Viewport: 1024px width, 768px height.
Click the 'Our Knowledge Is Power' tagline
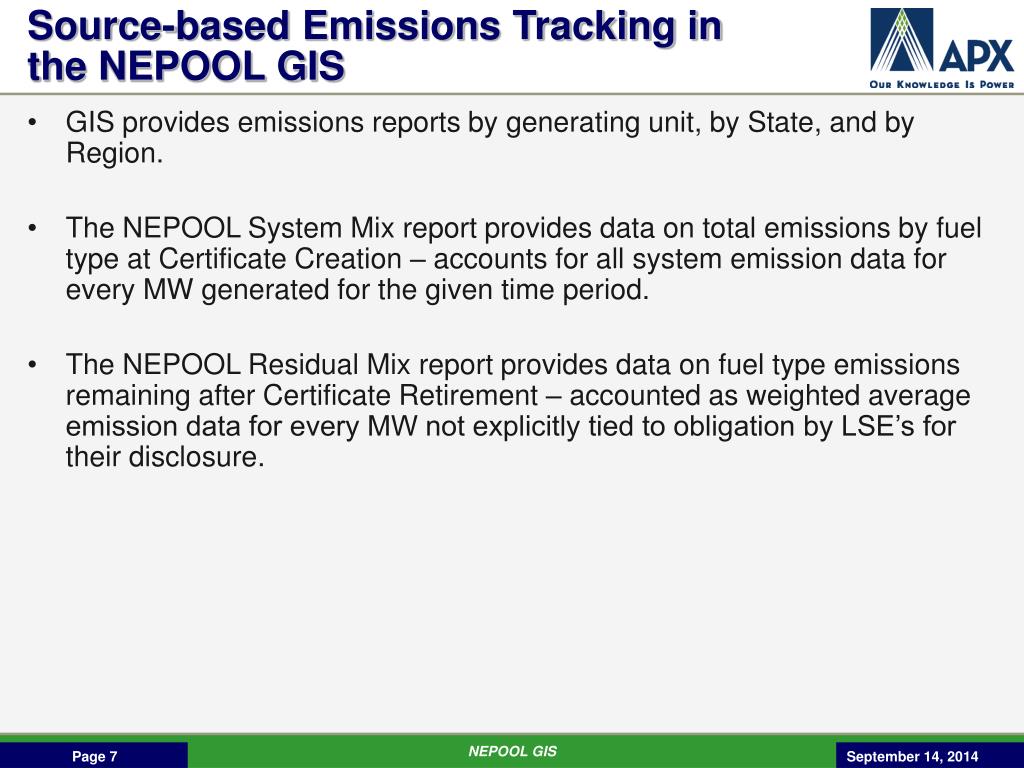click(942, 84)
